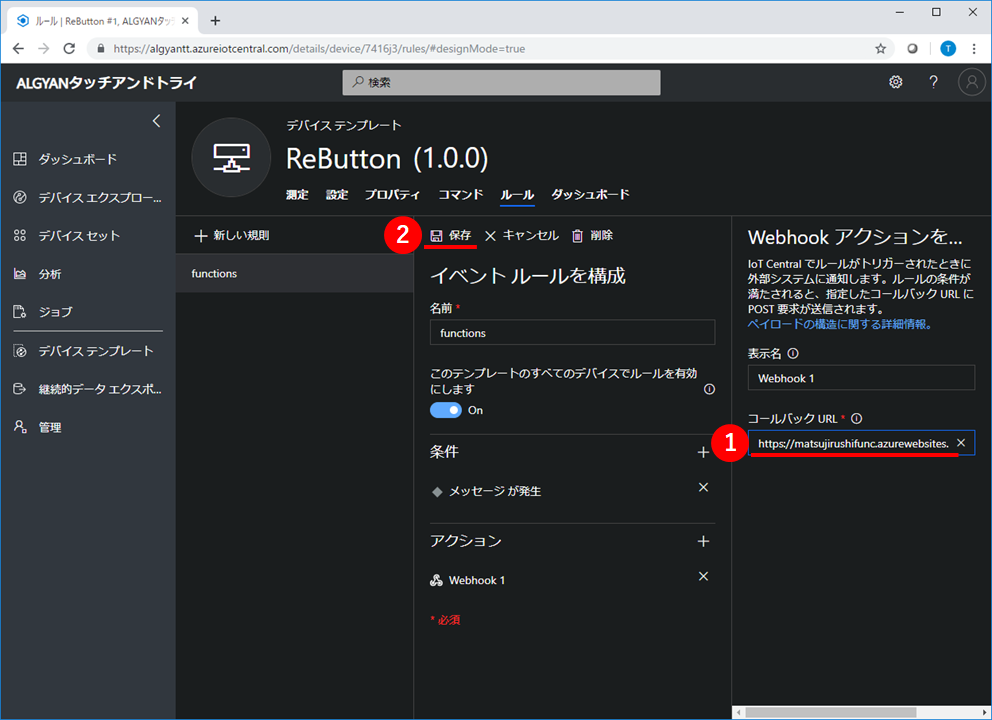Viewport: 992px width, 720px height.
Task: Open the browser three-dot menu
Action: click(x=974, y=49)
